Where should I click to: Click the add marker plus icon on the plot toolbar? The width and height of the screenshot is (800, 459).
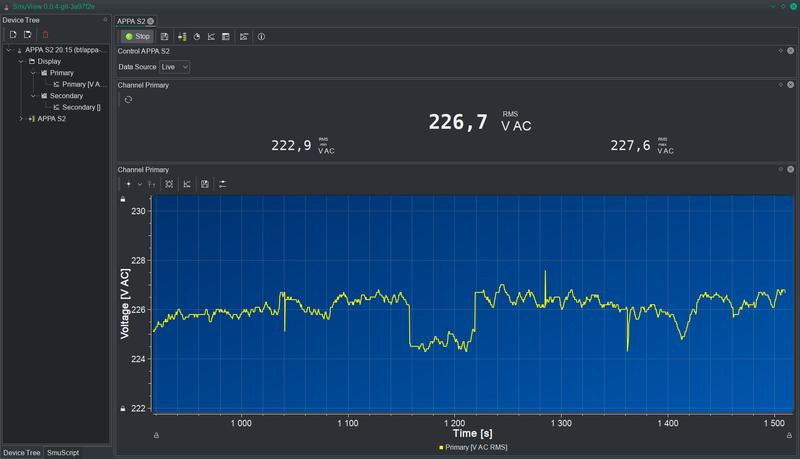128,184
